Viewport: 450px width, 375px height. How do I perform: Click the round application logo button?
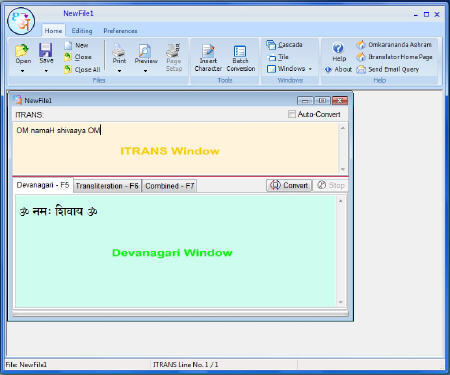click(x=21, y=21)
